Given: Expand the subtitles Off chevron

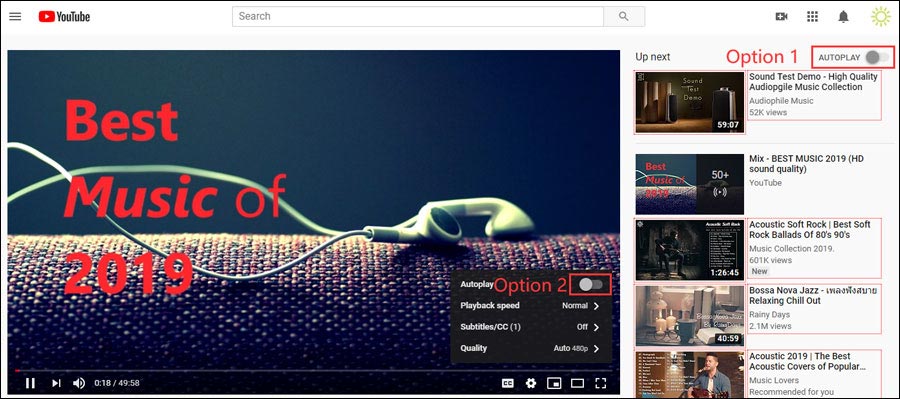Looking at the screenshot, I should coord(596,327).
